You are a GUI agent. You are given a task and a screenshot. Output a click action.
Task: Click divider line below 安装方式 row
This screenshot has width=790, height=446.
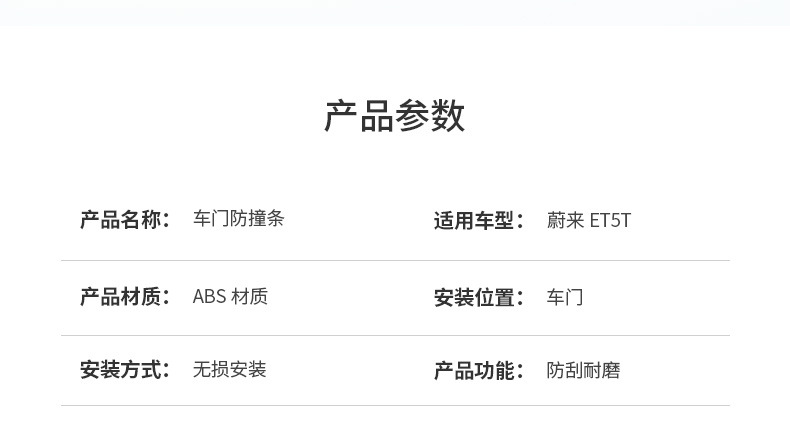click(395, 406)
